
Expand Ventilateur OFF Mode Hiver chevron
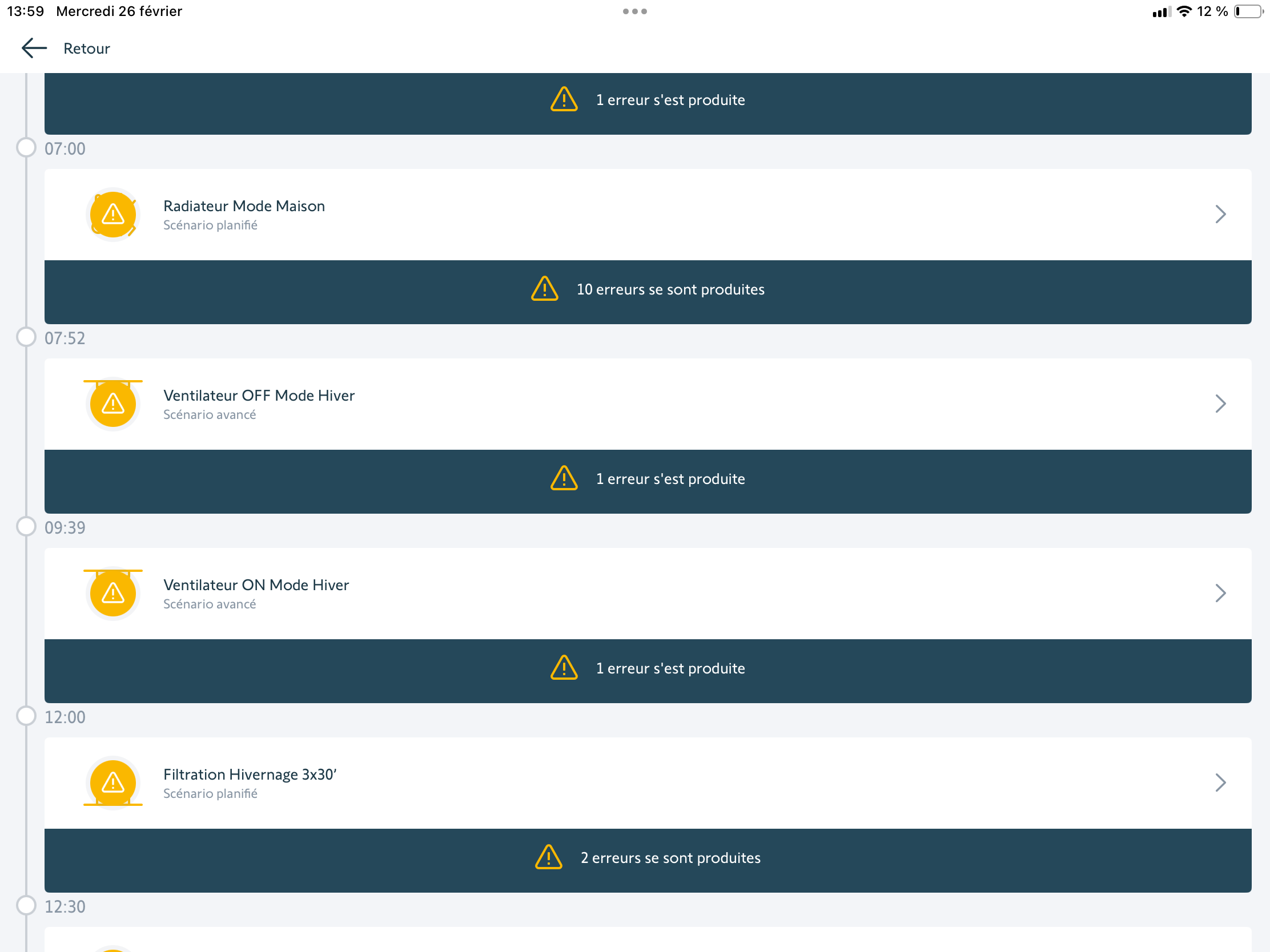point(1220,404)
